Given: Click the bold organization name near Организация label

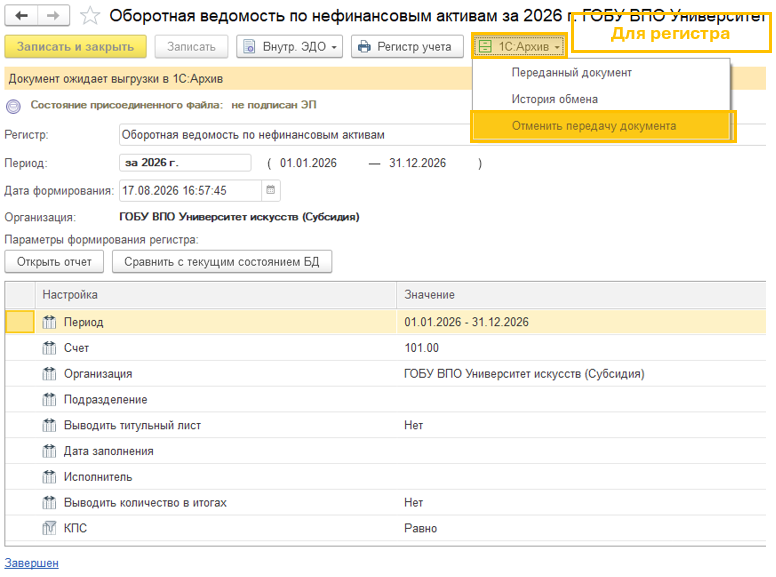Looking at the screenshot, I should click(x=239, y=217).
